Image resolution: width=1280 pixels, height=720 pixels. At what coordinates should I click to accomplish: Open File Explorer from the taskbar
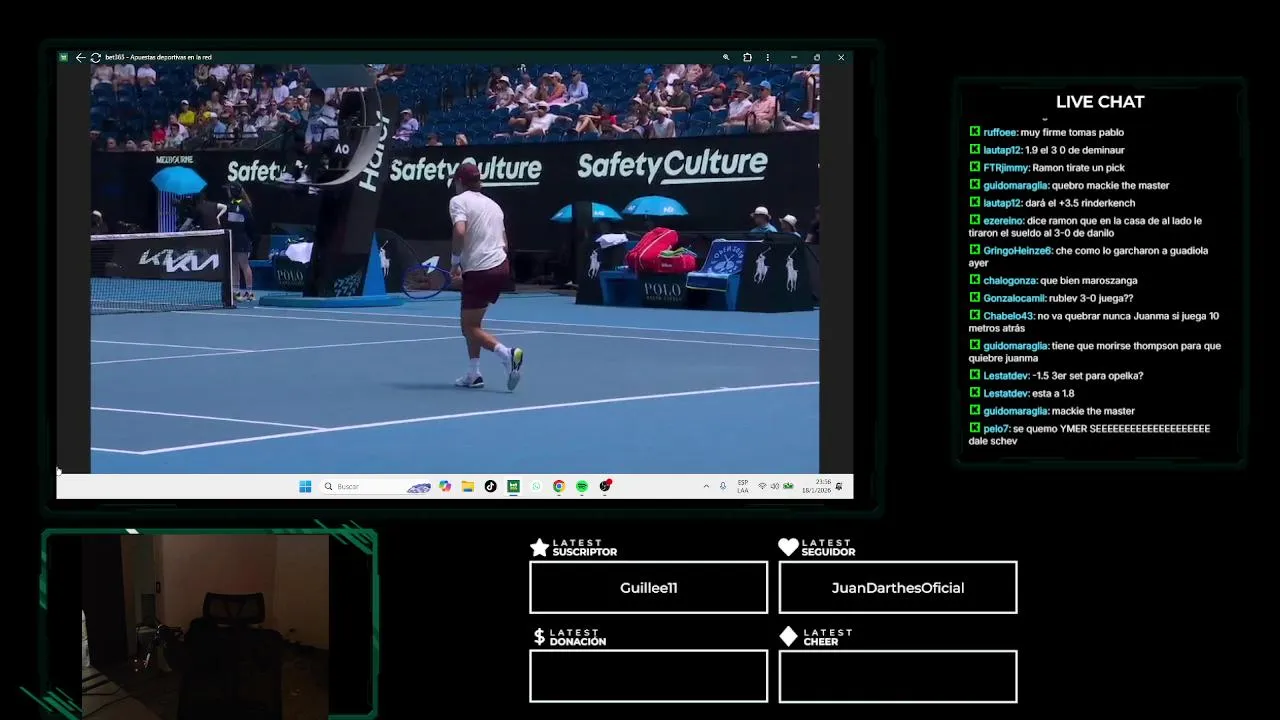(467, 487)
